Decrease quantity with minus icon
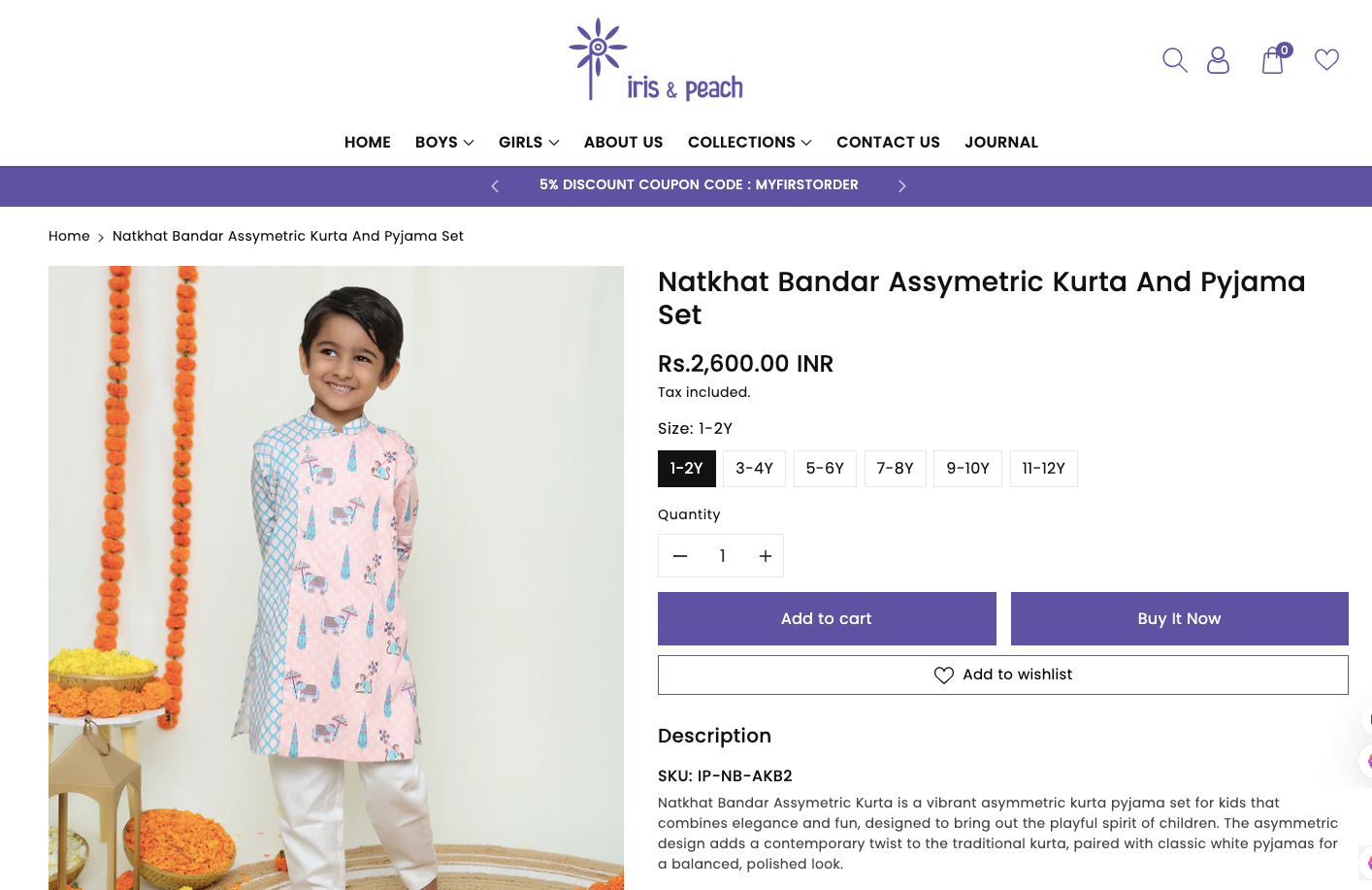Viewport: 1372px width, 890px height. point(680,556)
